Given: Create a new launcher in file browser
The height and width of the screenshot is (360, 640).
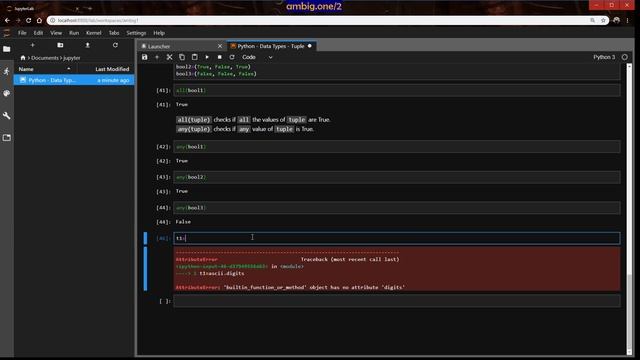Looking at the screenshot, I should coord(32,45).
